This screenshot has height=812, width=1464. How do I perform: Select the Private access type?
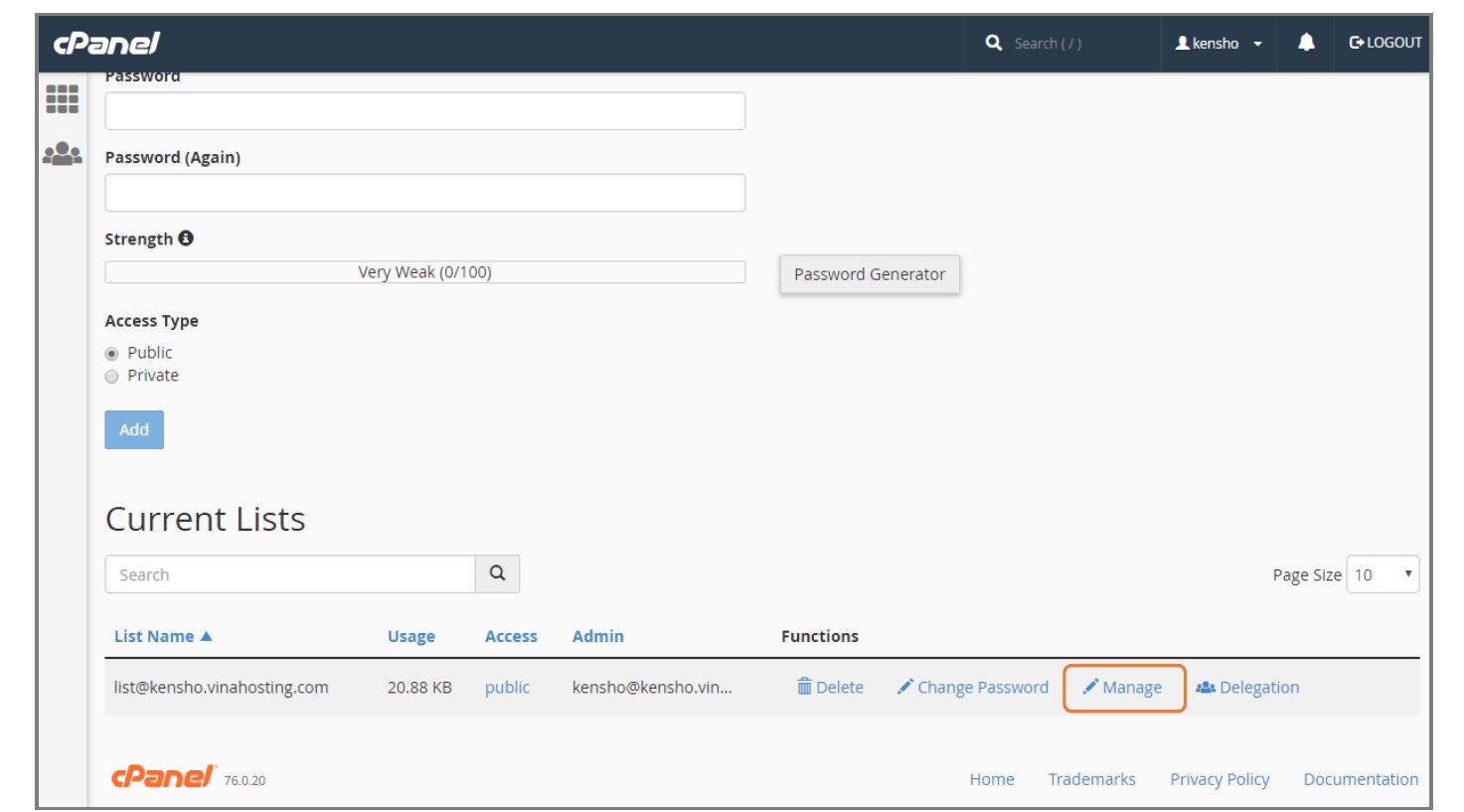111,377
